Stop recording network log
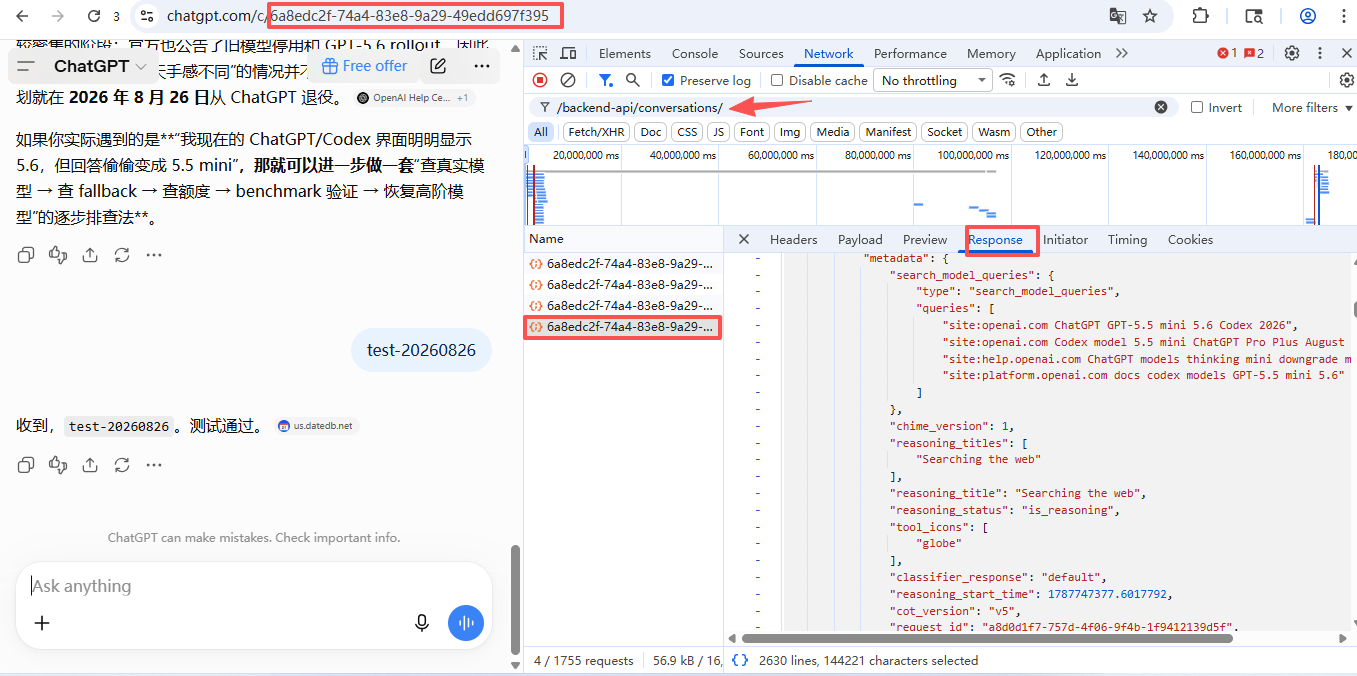The height and width of the screenshot is (676, 1357). coord(540,80)
